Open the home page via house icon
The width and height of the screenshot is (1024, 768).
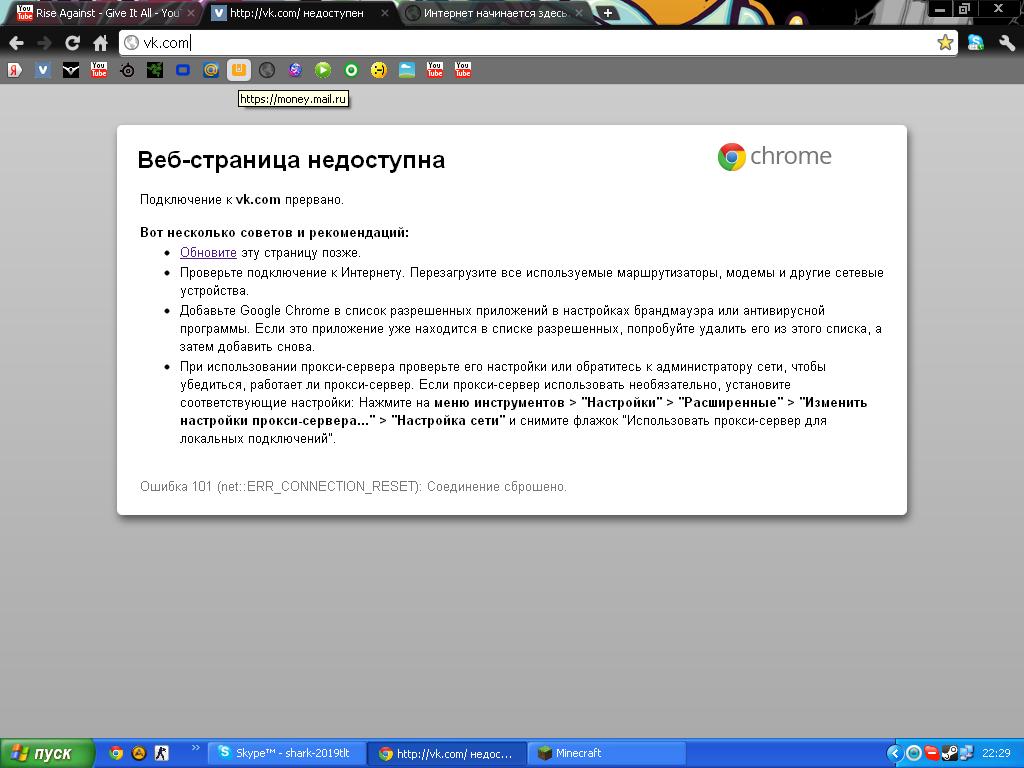tap(100, 43)
